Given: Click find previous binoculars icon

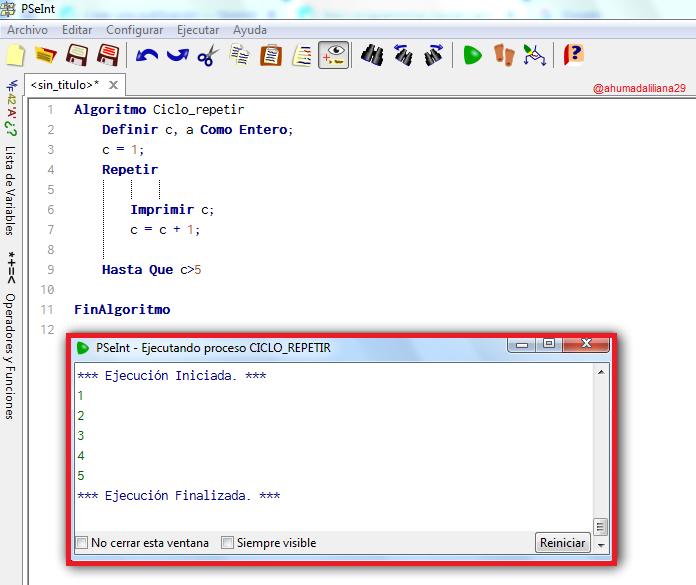Looking at the screenshot, I should click(403, 55).
